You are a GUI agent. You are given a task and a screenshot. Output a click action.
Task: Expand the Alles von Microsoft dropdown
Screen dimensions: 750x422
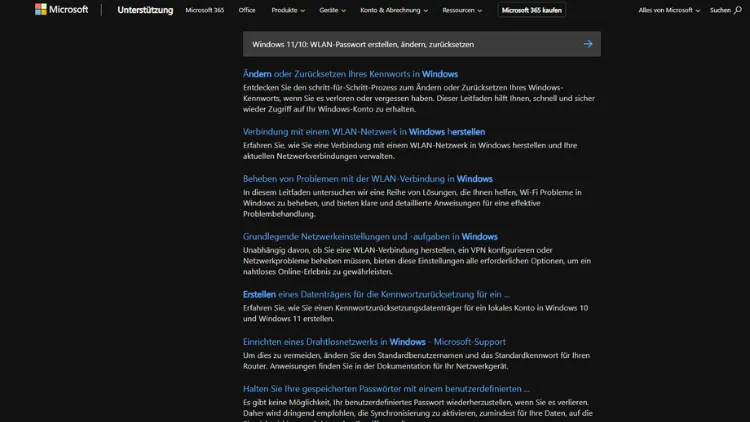(x=669, y=10)
